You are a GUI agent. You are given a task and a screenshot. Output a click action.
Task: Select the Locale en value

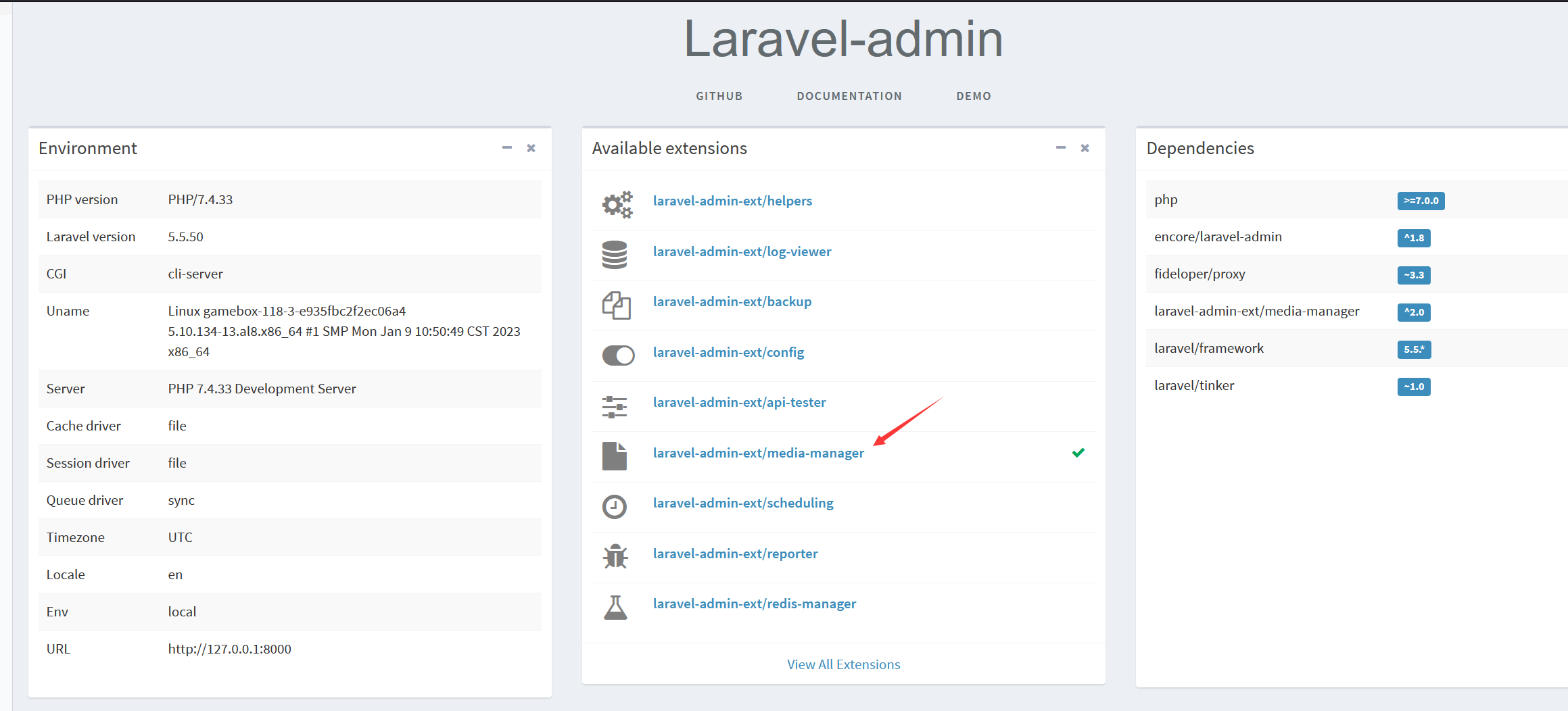coord(175,574)
